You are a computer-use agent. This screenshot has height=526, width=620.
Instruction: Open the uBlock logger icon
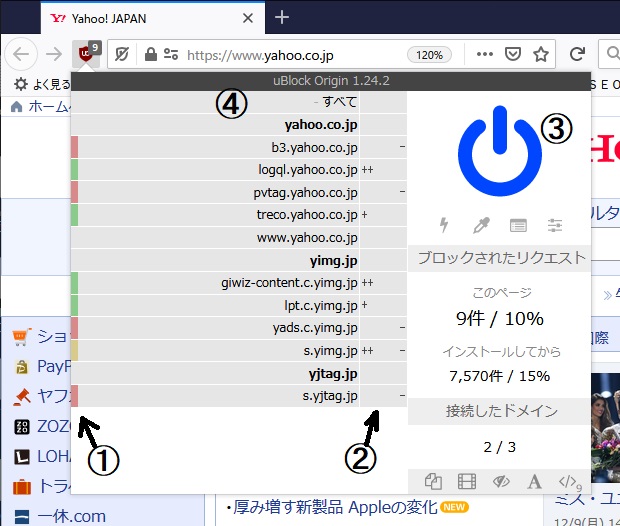pyautogui.click(x=518, y=225)
